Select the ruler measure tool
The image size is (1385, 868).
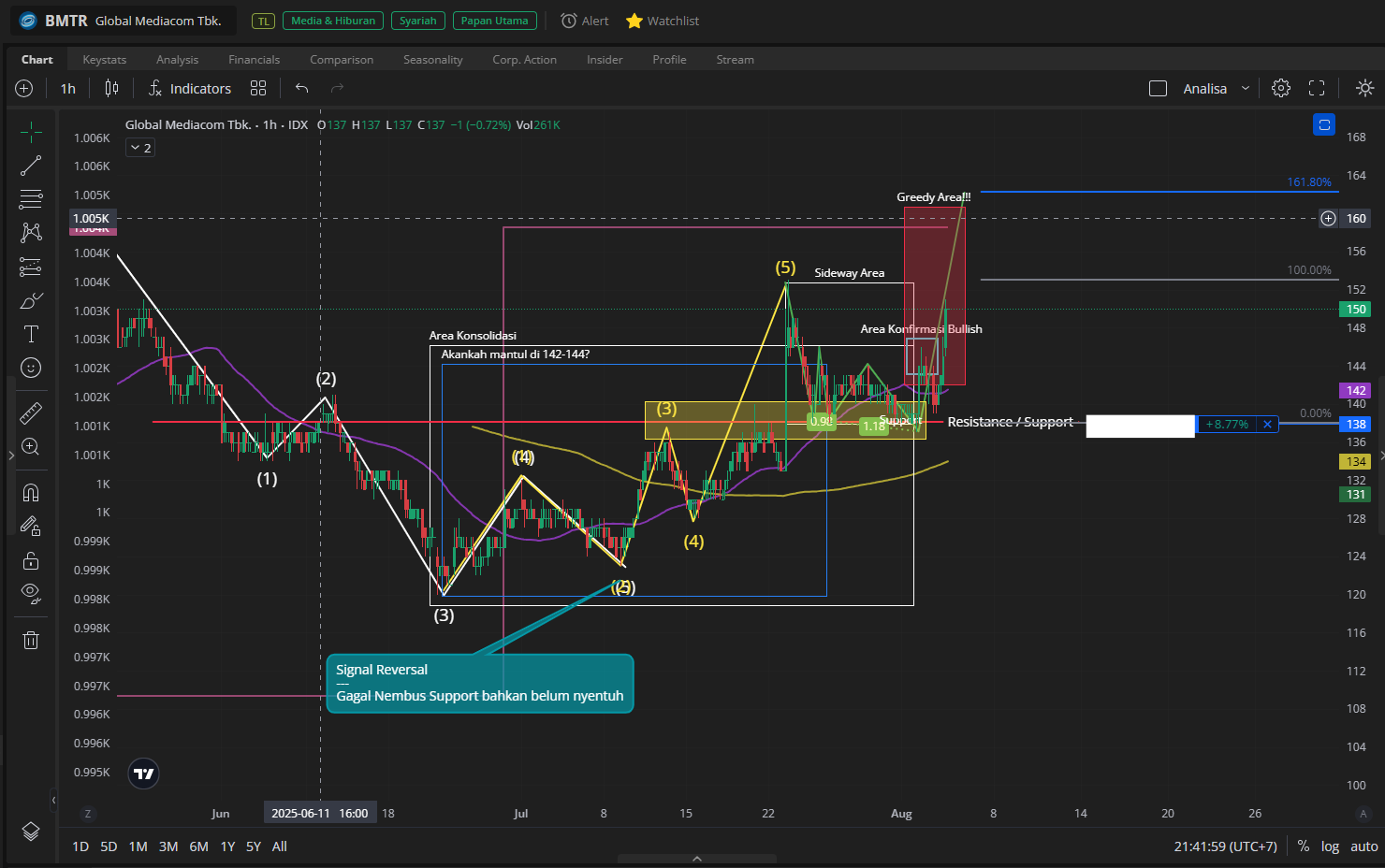click(x=31, y=412)
